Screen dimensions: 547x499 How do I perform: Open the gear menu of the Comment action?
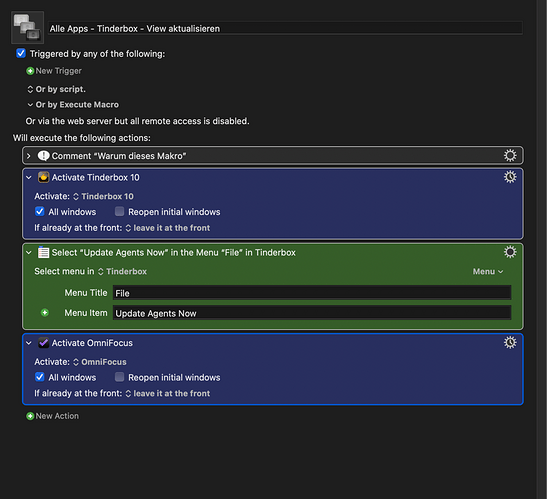tap(510, 155)
